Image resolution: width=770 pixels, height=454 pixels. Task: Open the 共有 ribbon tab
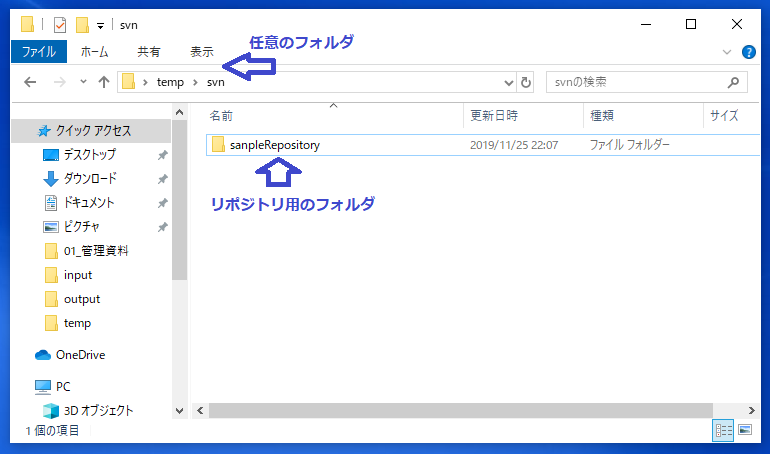(x=149, y=52)
